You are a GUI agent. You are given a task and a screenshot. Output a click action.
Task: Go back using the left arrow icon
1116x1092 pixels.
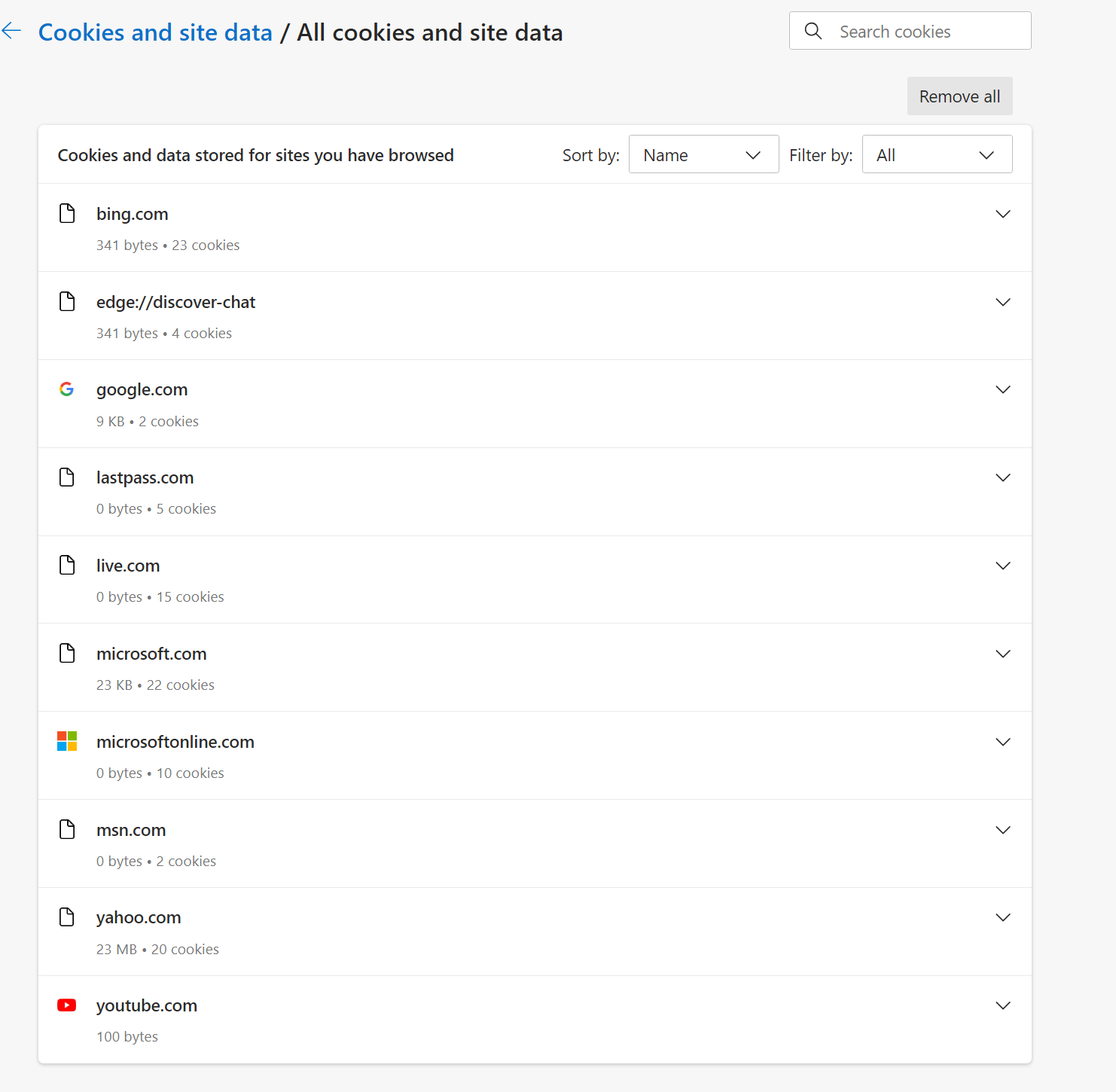[11, 32]
